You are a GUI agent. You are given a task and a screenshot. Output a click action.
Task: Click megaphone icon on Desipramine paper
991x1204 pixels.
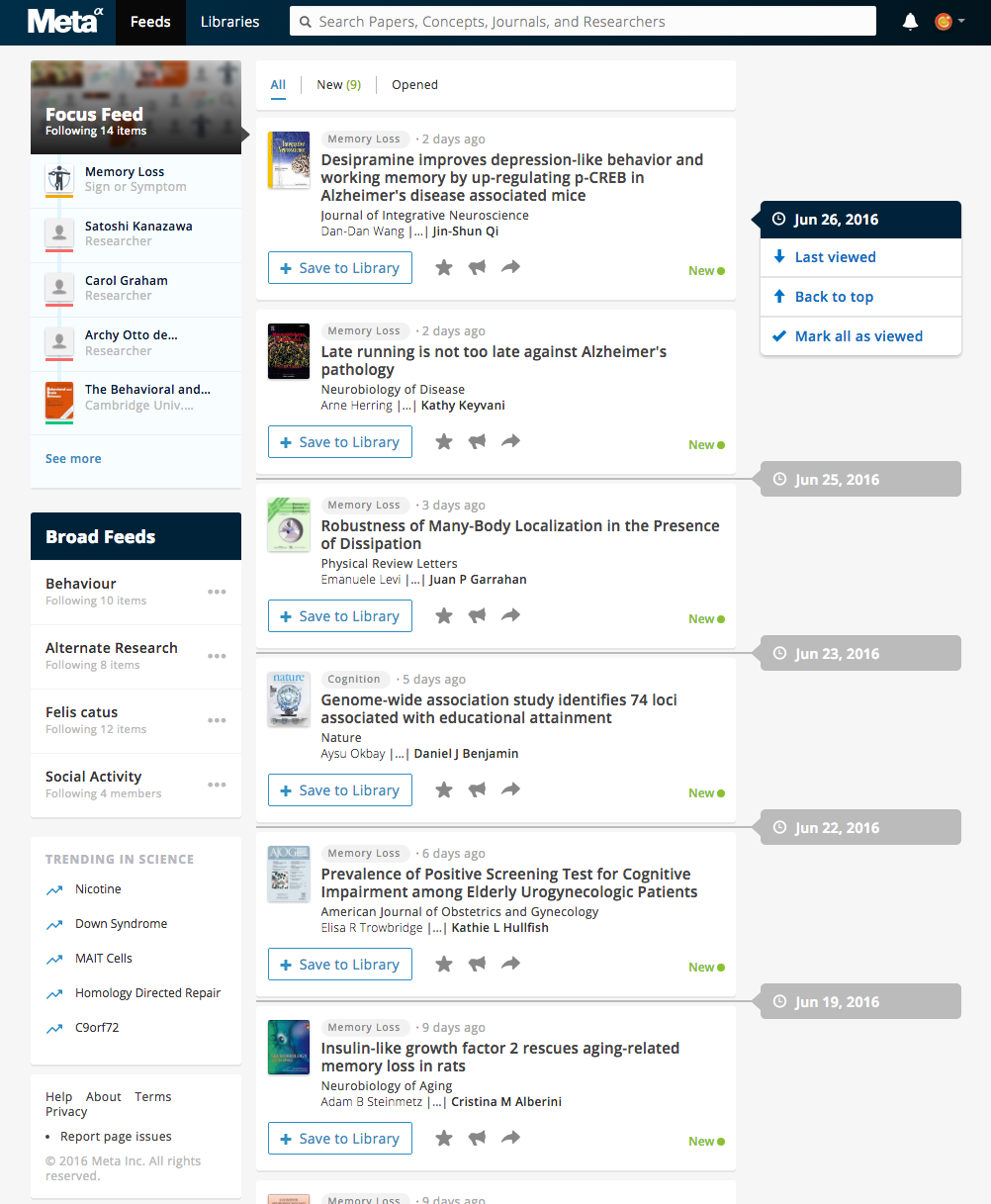coord(477,267)
